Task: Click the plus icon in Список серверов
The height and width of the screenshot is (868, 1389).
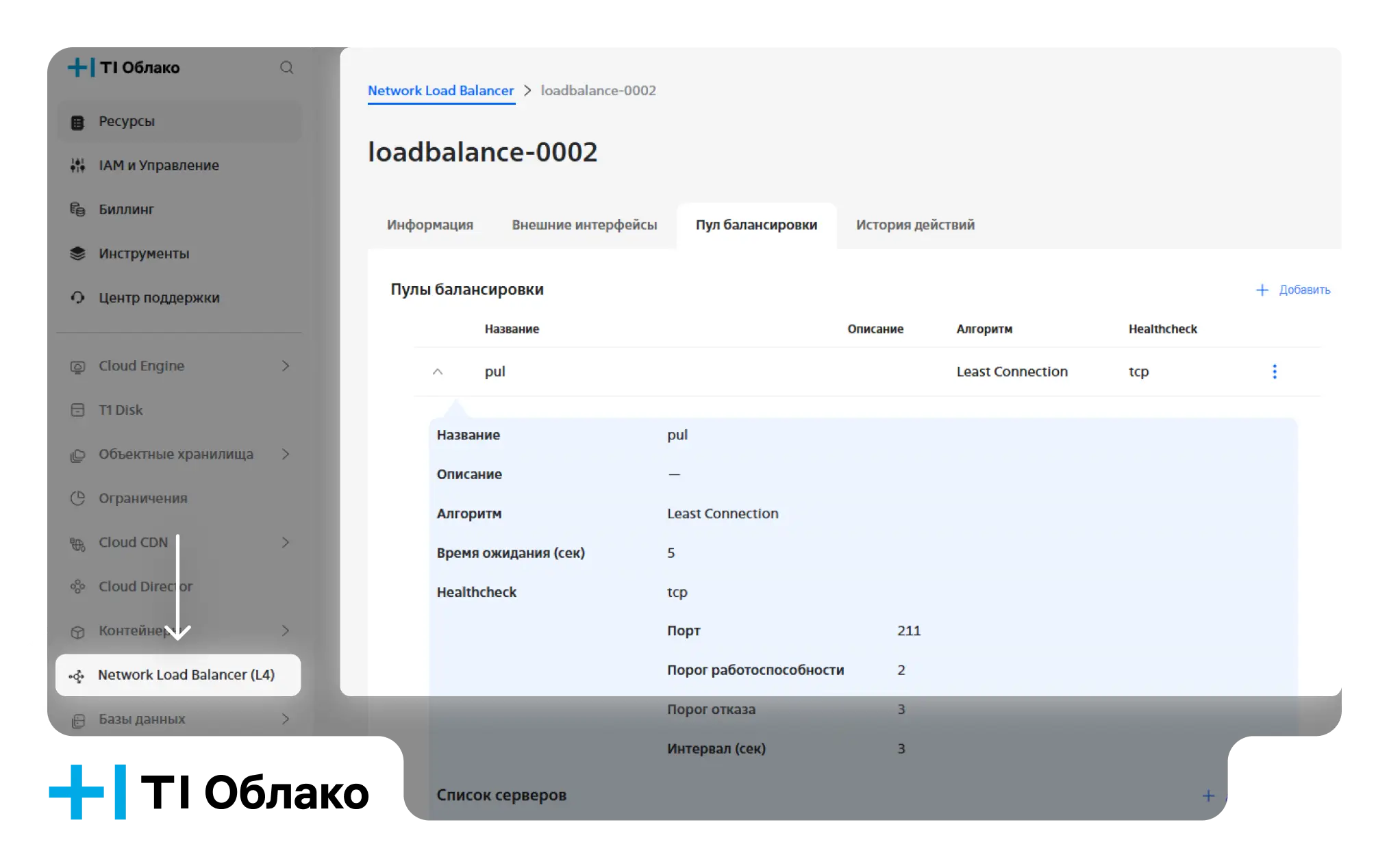Action: tap(1208, 795)
